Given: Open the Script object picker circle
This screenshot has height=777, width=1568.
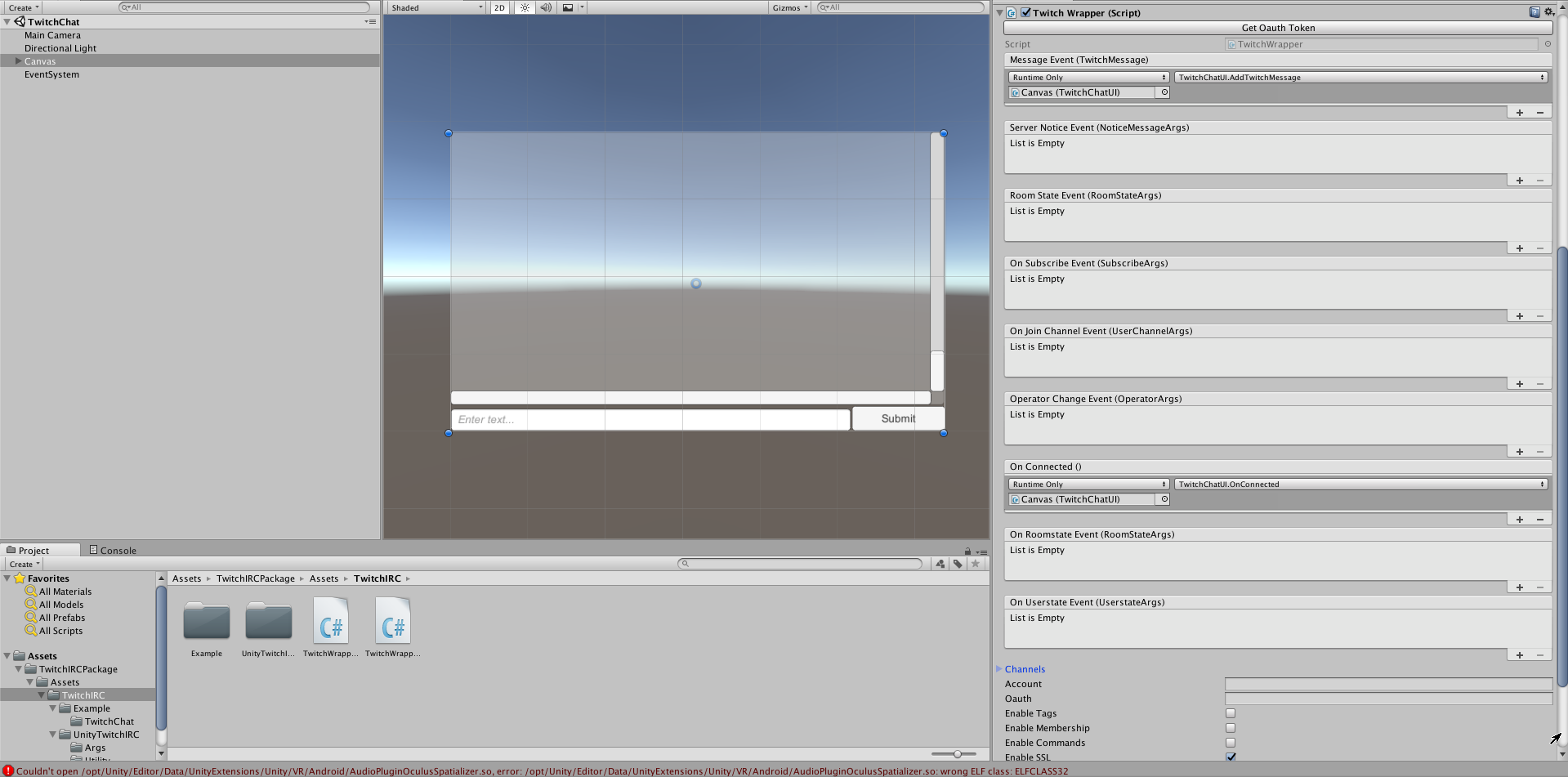Looking at the screenshot, I should (1548, 44).
